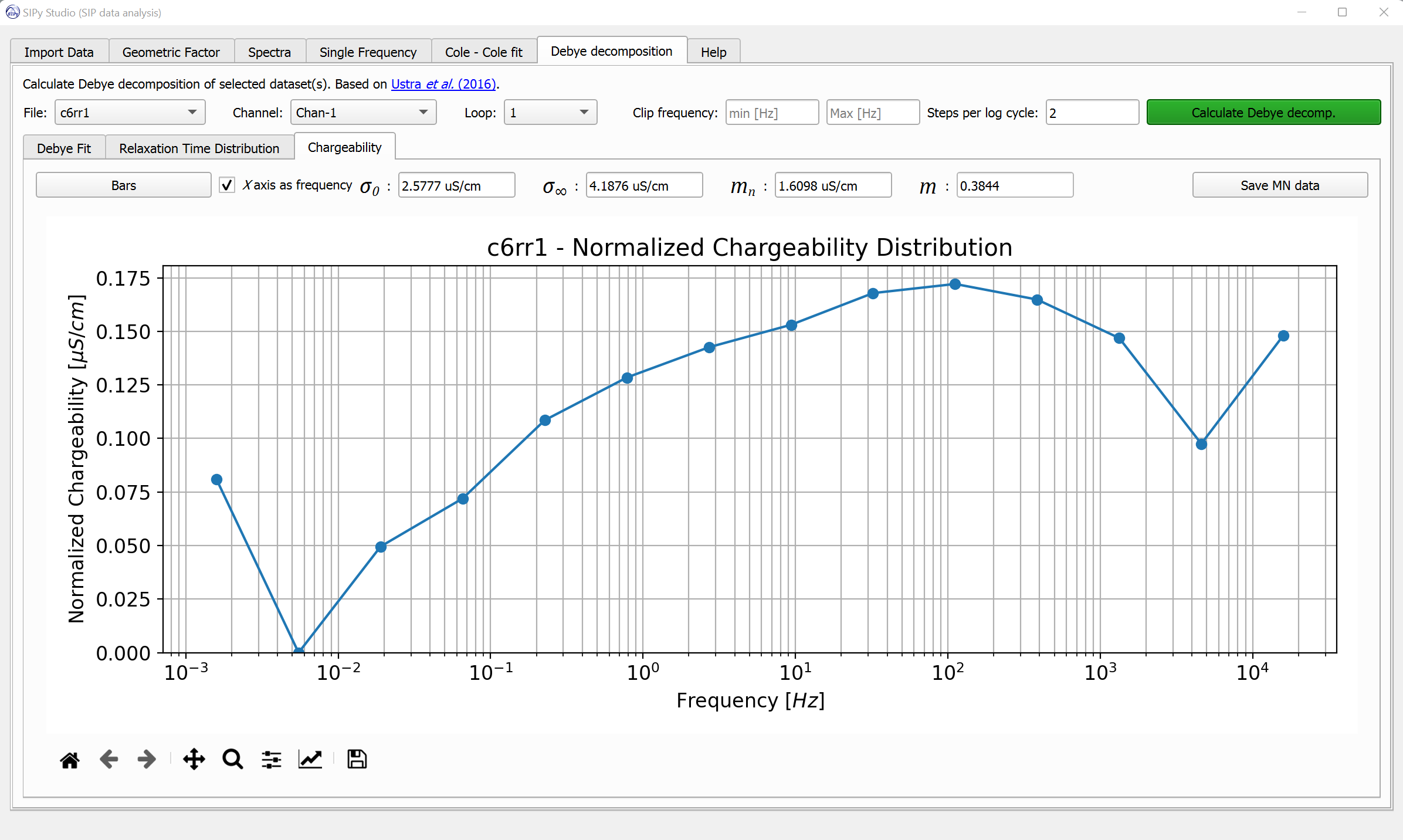
Task: Click the Back arrow in plot toolbar
Action: point(109,760)
